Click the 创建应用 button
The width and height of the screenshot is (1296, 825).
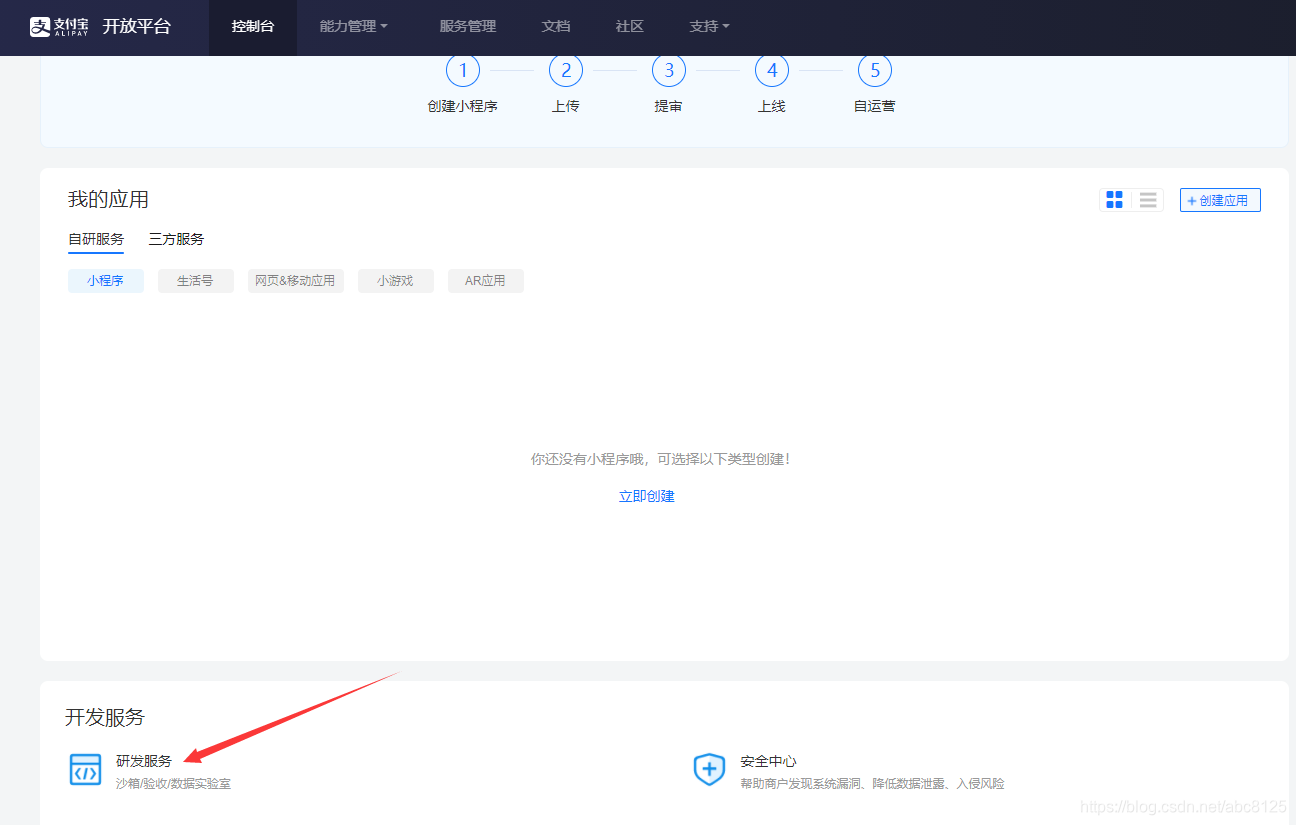(x=1220, y=200)
